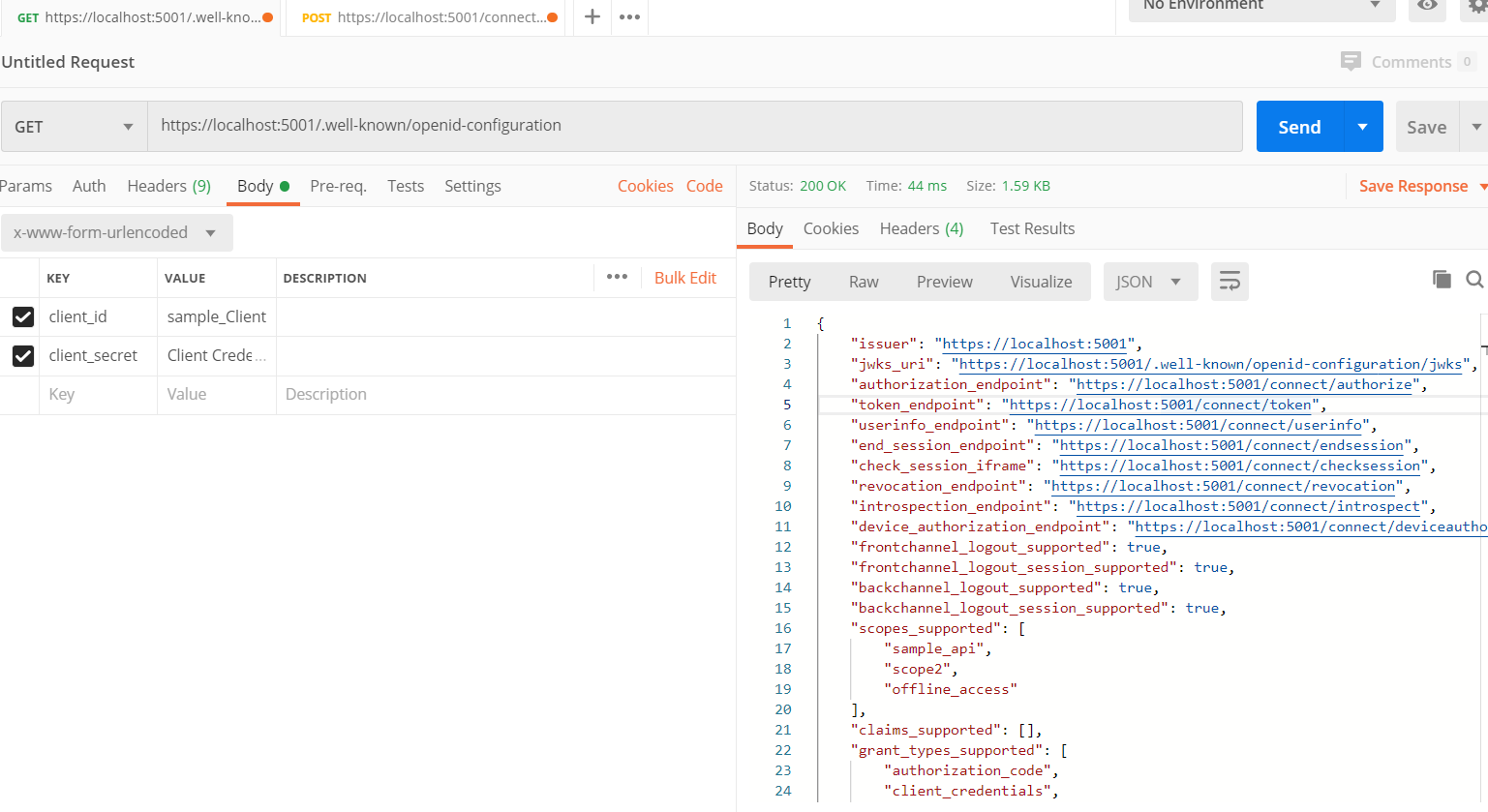
Task: Switch response view to Raw
Action: click(x=864, y=282)
